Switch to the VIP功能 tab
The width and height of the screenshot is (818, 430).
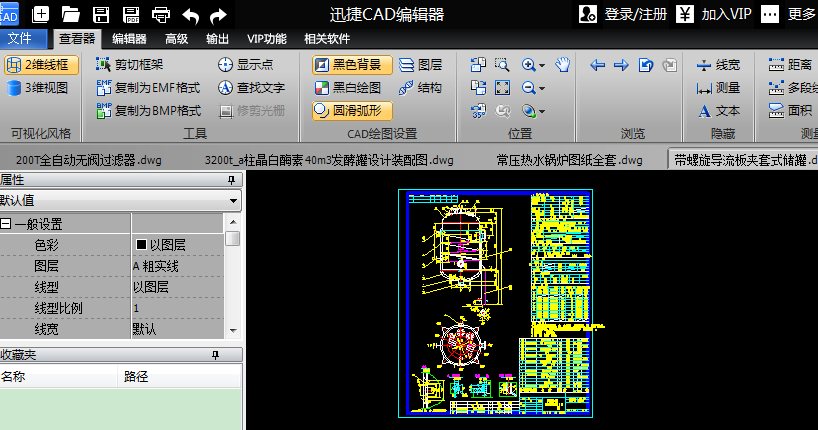pos(267,39)
